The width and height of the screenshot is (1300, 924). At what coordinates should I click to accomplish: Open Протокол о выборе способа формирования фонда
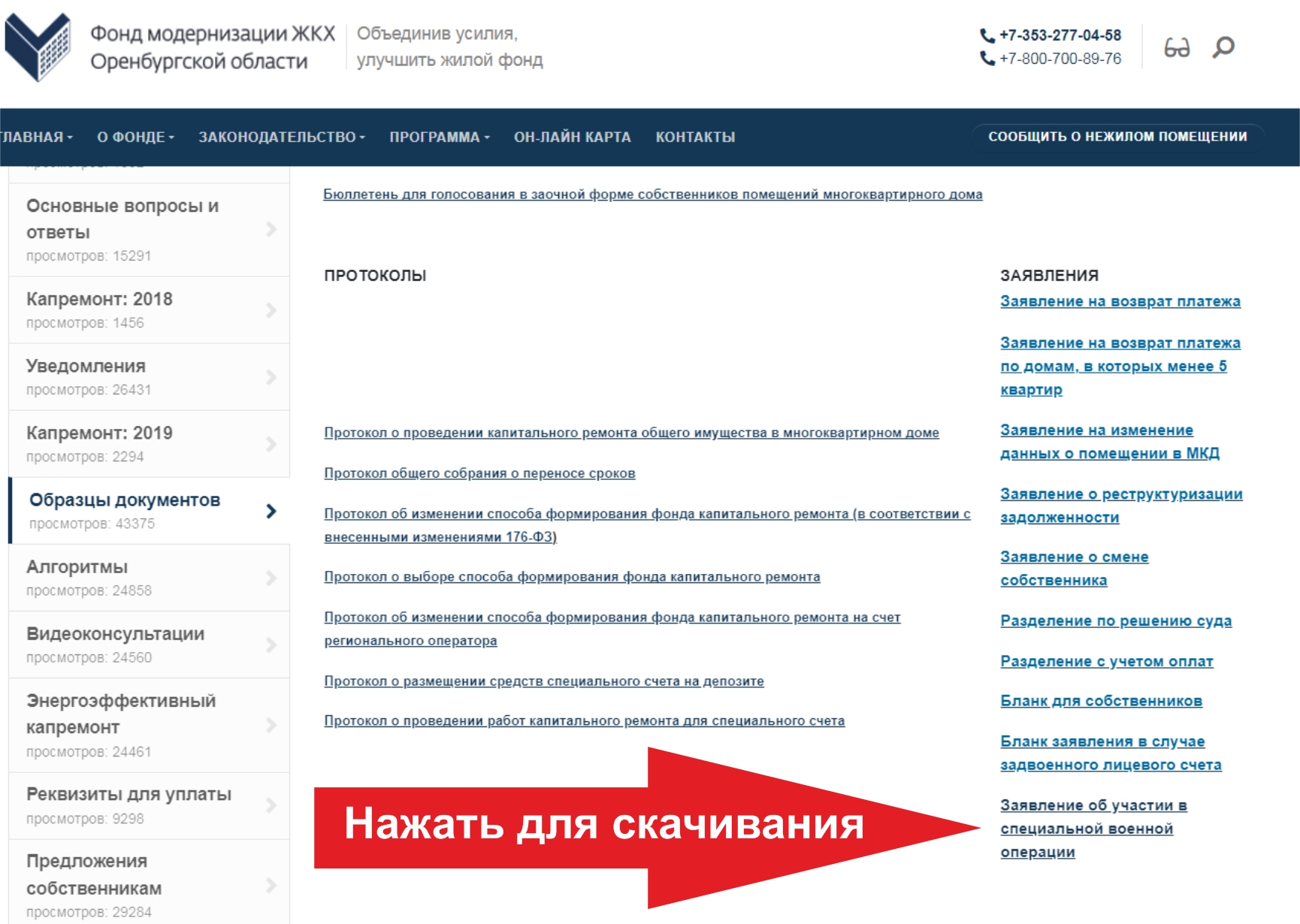(572, 577)
